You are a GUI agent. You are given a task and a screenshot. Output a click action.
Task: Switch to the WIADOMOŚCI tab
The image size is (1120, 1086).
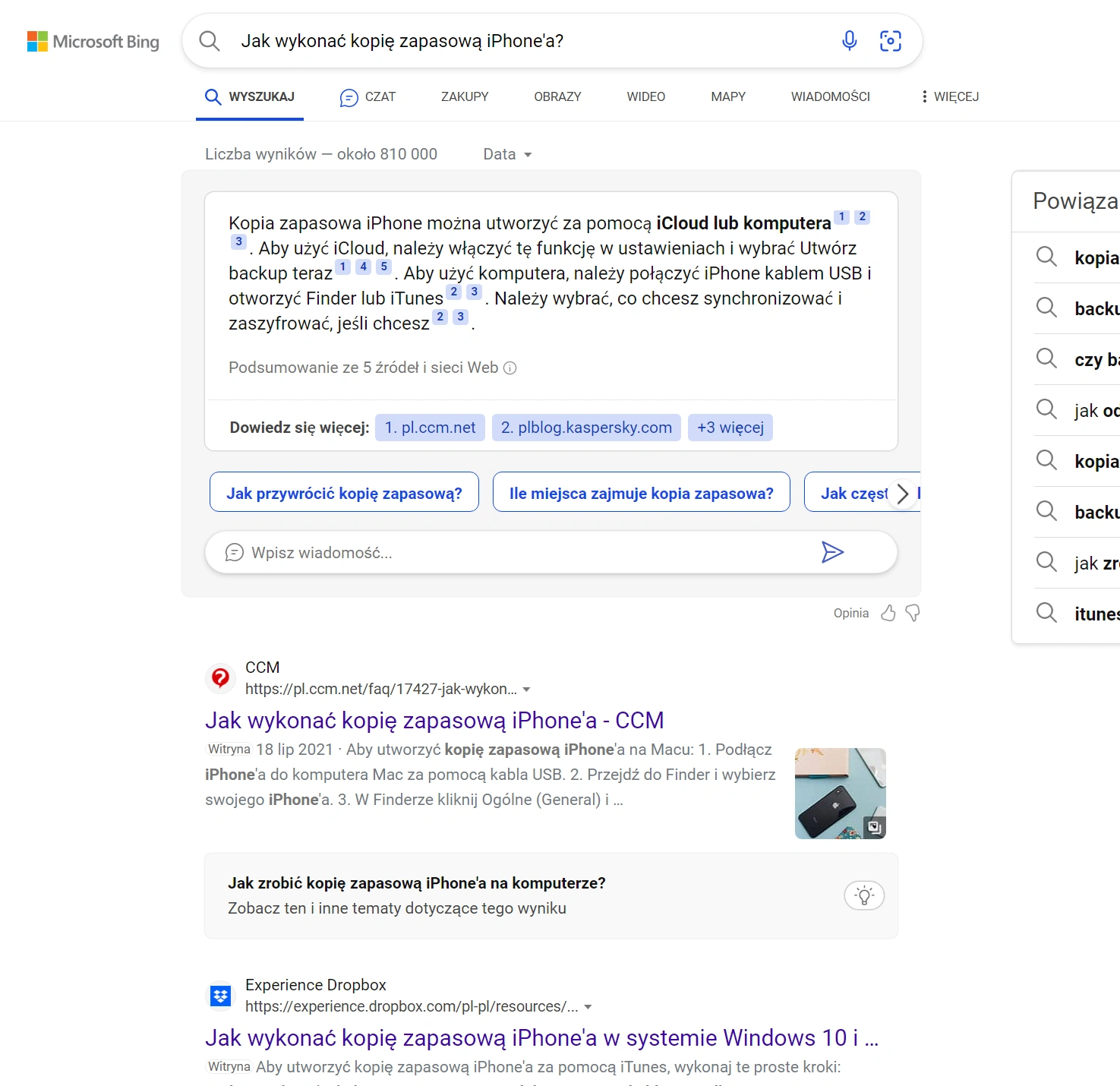click(x=831, y=96)
